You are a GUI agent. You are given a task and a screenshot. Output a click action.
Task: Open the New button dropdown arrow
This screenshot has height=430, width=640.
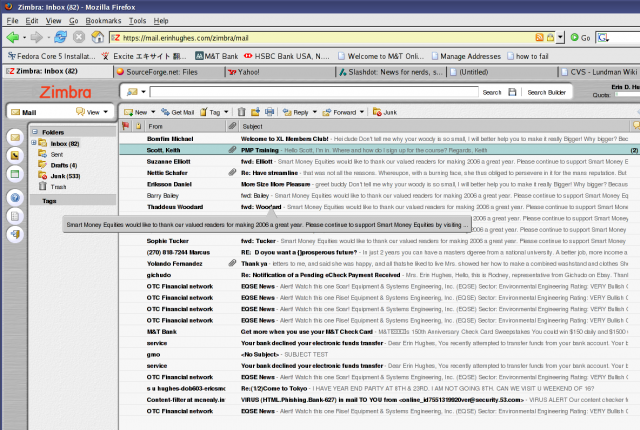coord(153,112)
